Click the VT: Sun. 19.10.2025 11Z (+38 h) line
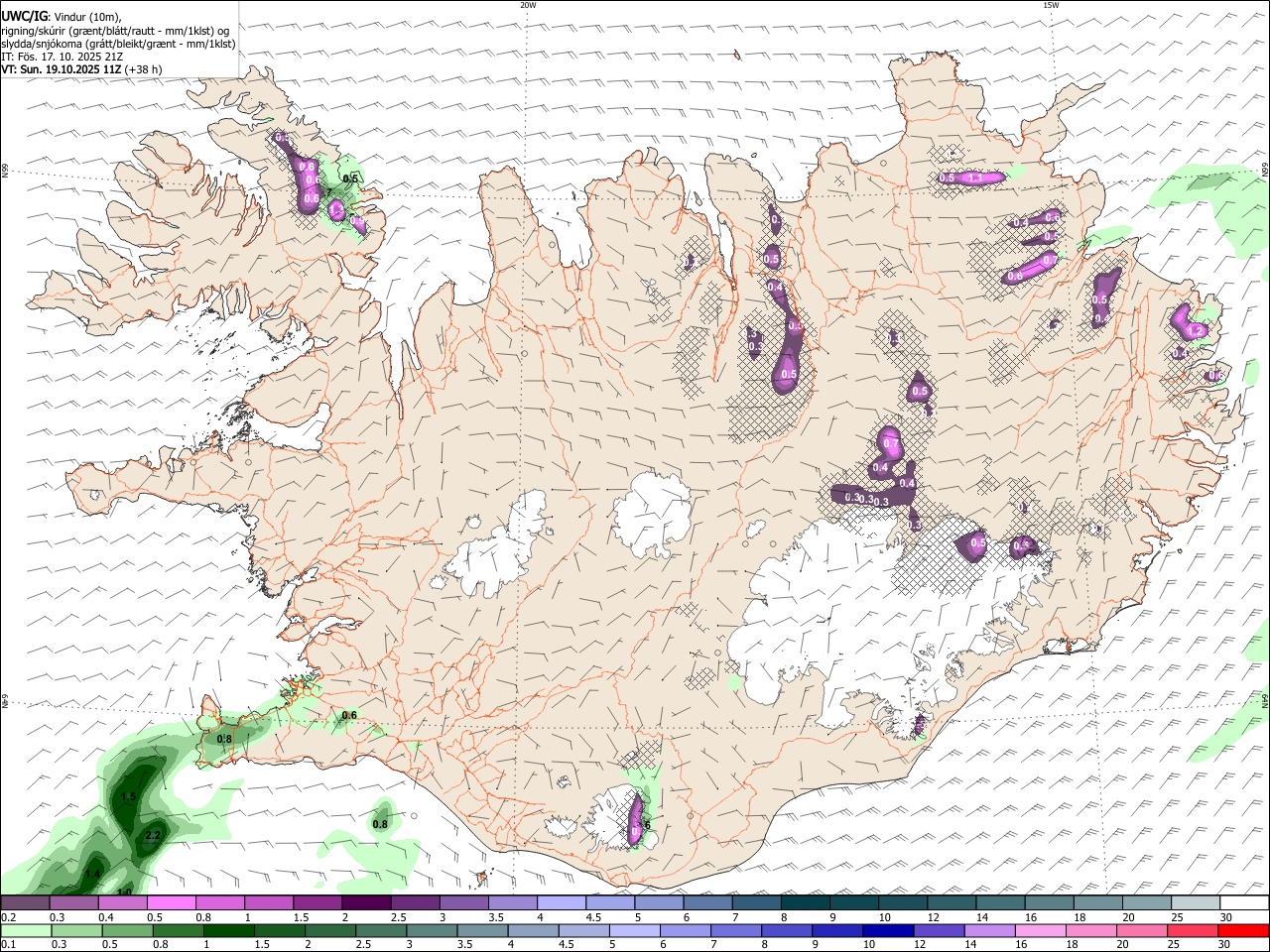Image resolution: width=1270 pixels, height=952 pixels. (81, 69)
